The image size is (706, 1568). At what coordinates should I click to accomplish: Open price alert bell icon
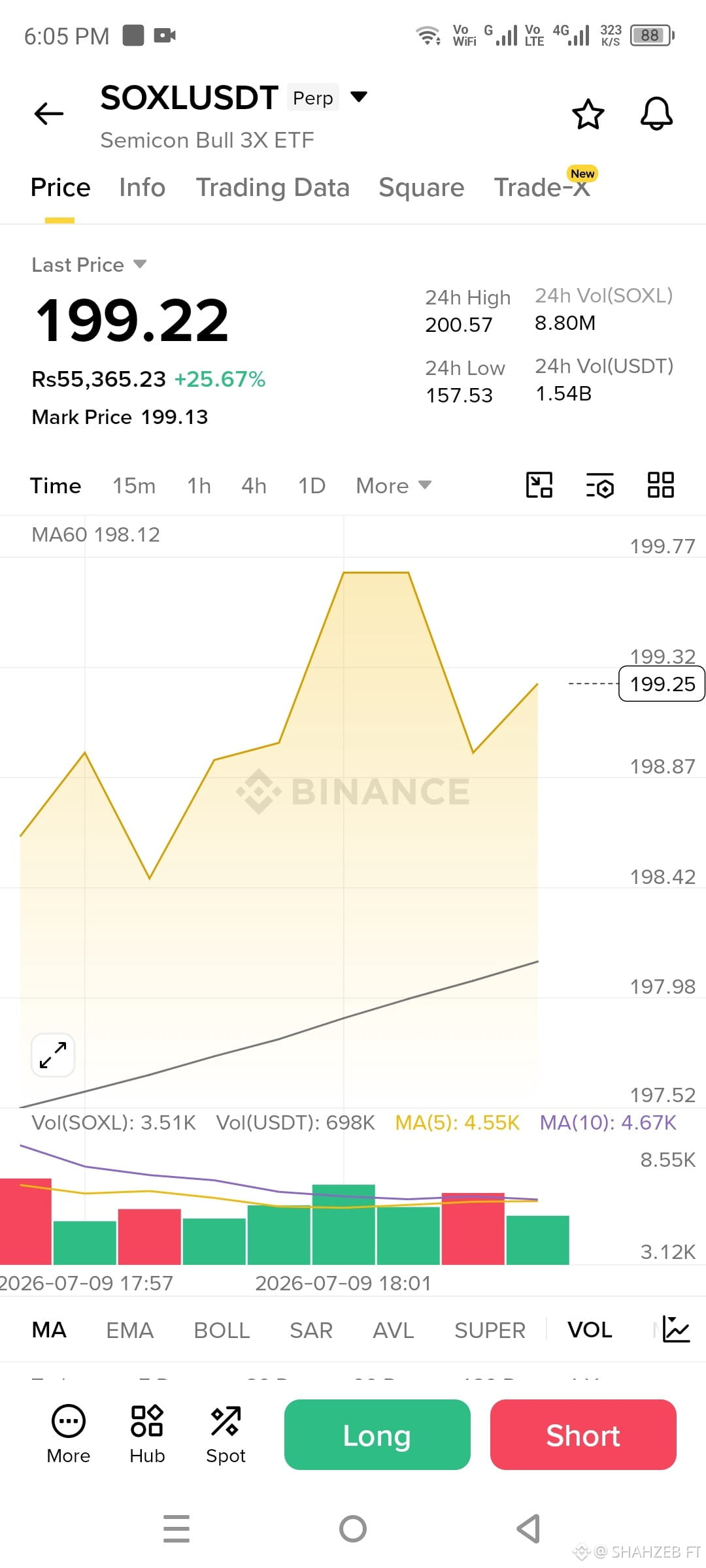(656, 114)
